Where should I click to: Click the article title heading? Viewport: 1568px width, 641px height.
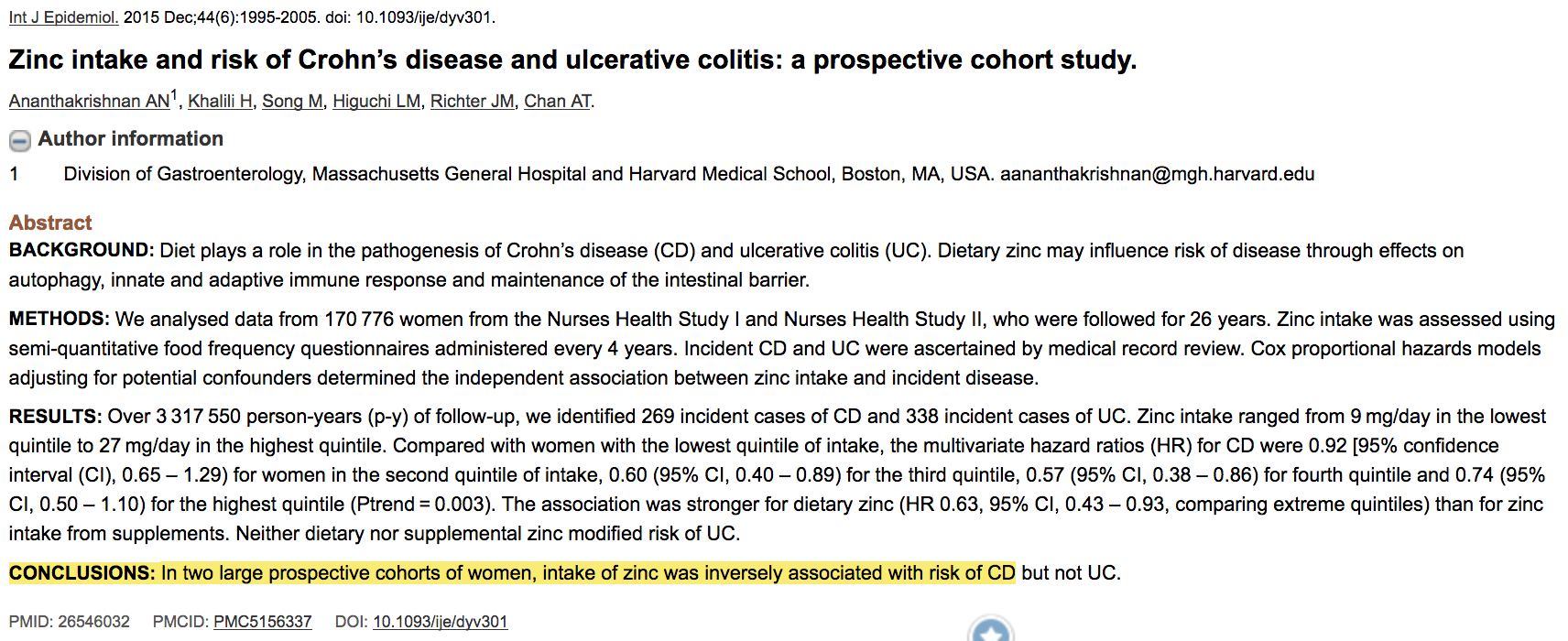click(572, 60)
